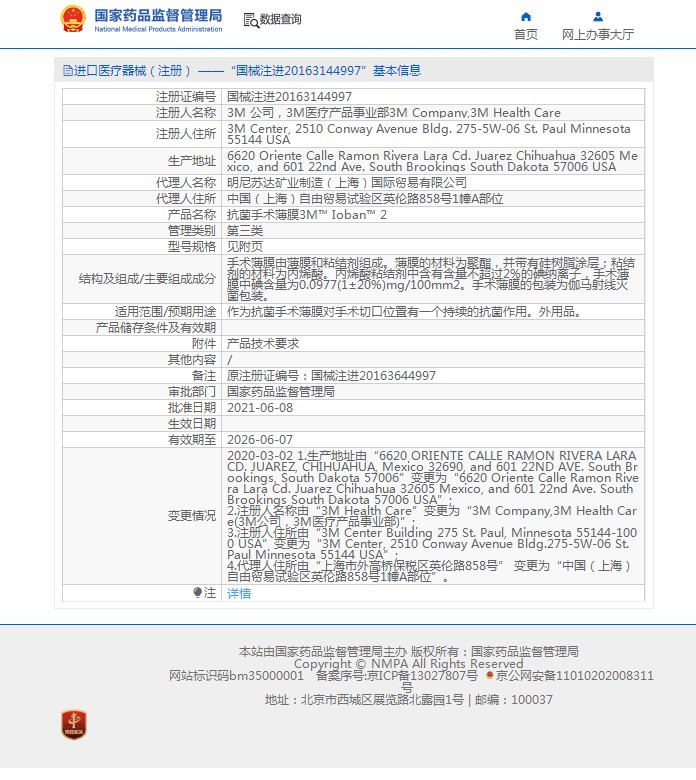The width and height of the screenshot is (696, 780).
Task: Open 京公网安备11010202008311 link
Action: point(575,676)
